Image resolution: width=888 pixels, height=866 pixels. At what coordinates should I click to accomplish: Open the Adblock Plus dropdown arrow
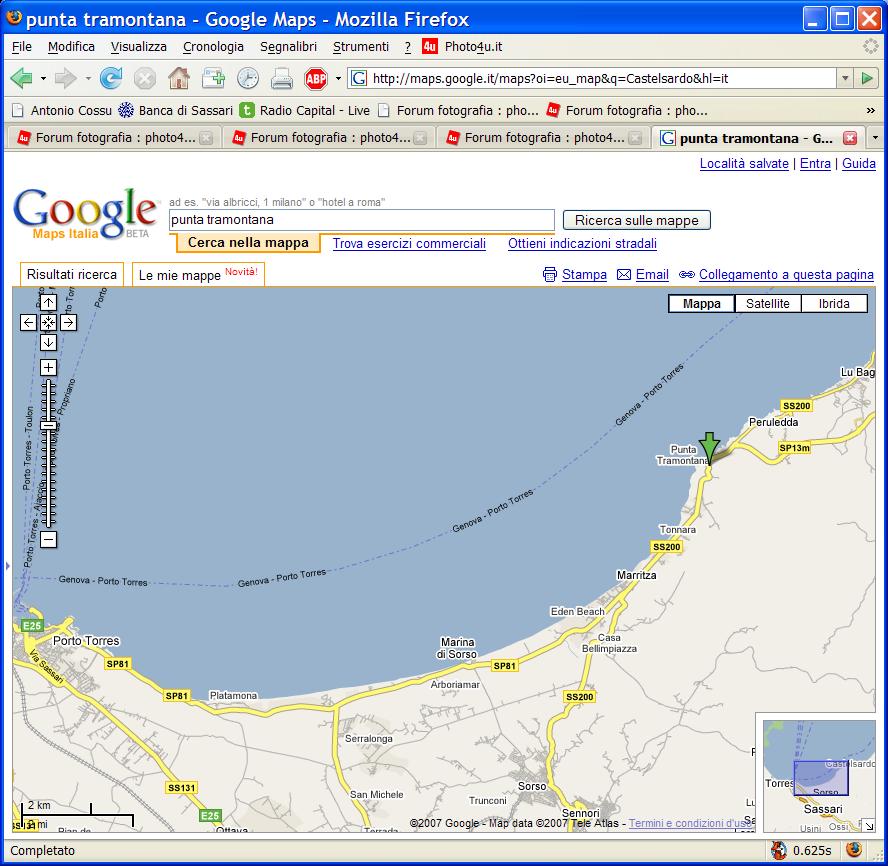[x=338, y=78]
